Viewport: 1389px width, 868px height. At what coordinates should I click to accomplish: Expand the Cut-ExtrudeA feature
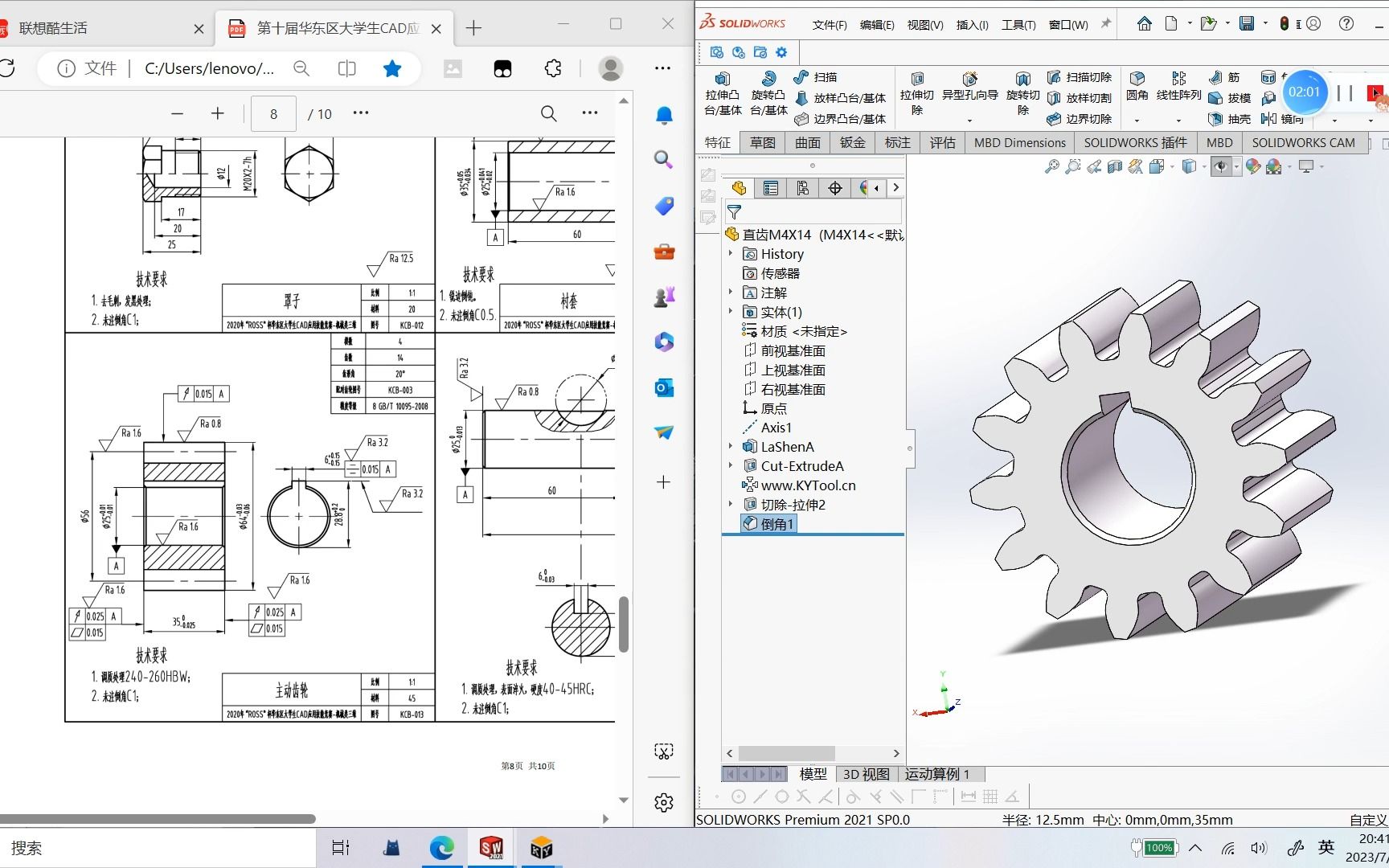click(x=731, y=466)
